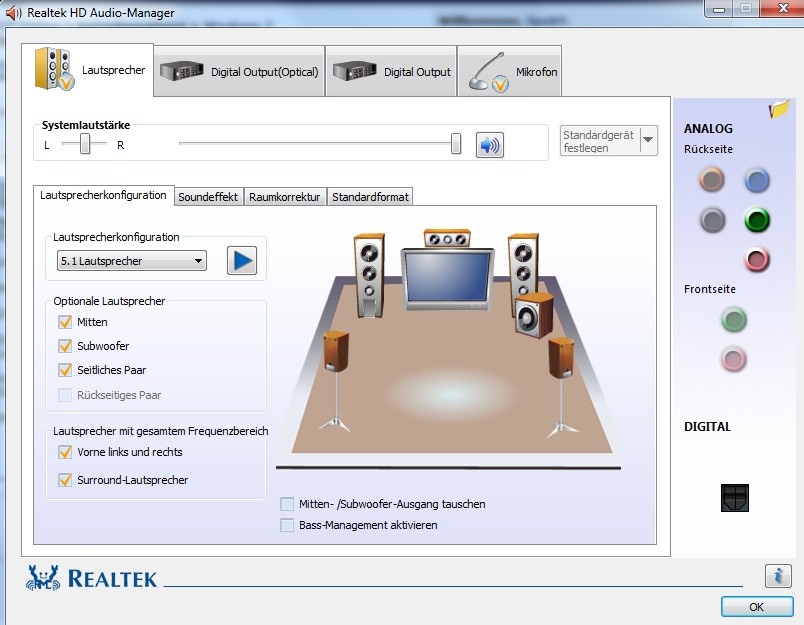The image size is (804, 625).
Task: Click the pink front panel jack
Action: [x=734, y=358]
